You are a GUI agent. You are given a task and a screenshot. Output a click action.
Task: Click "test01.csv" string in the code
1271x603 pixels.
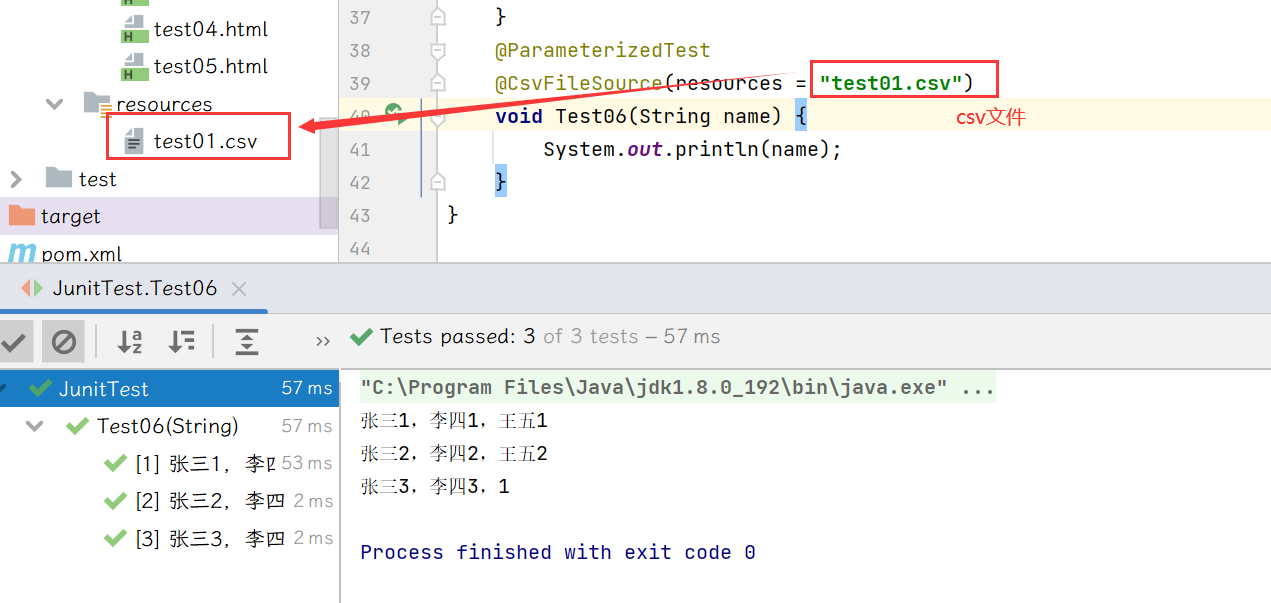[x=891, y=83]
